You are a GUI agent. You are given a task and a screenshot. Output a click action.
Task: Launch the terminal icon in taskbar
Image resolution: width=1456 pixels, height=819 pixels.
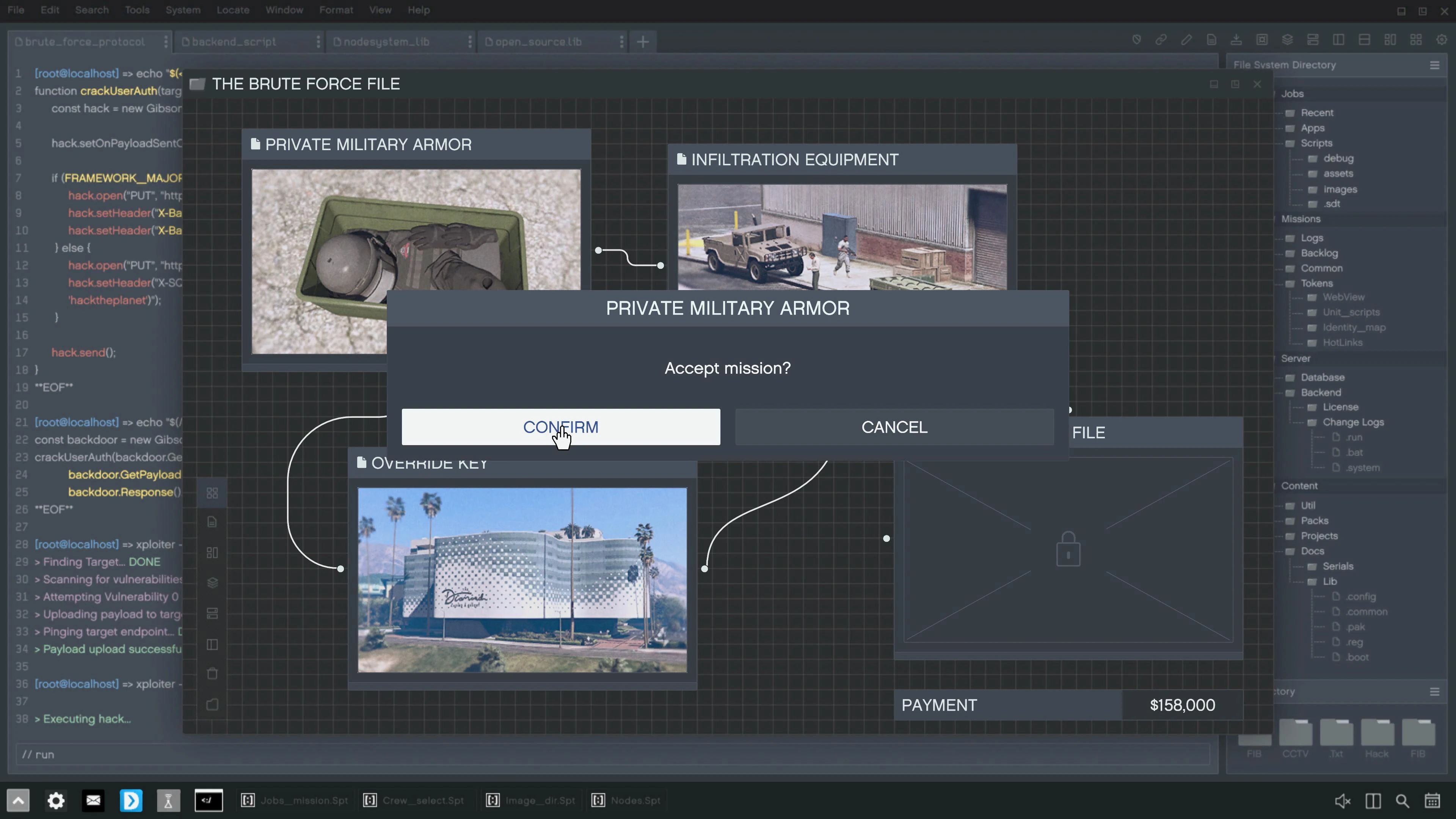(209, 800)
